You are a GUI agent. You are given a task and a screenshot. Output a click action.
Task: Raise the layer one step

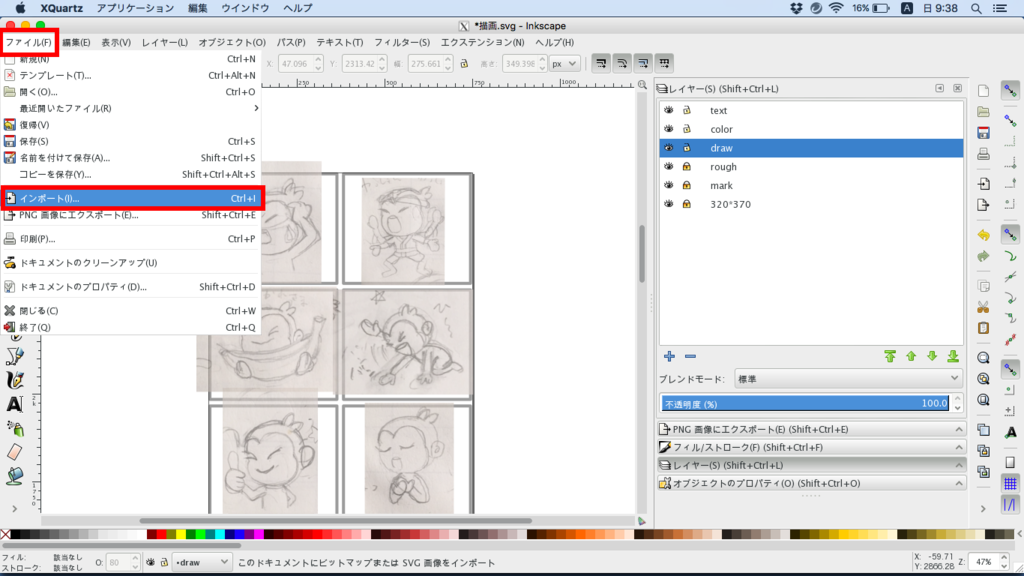point(911,357)
